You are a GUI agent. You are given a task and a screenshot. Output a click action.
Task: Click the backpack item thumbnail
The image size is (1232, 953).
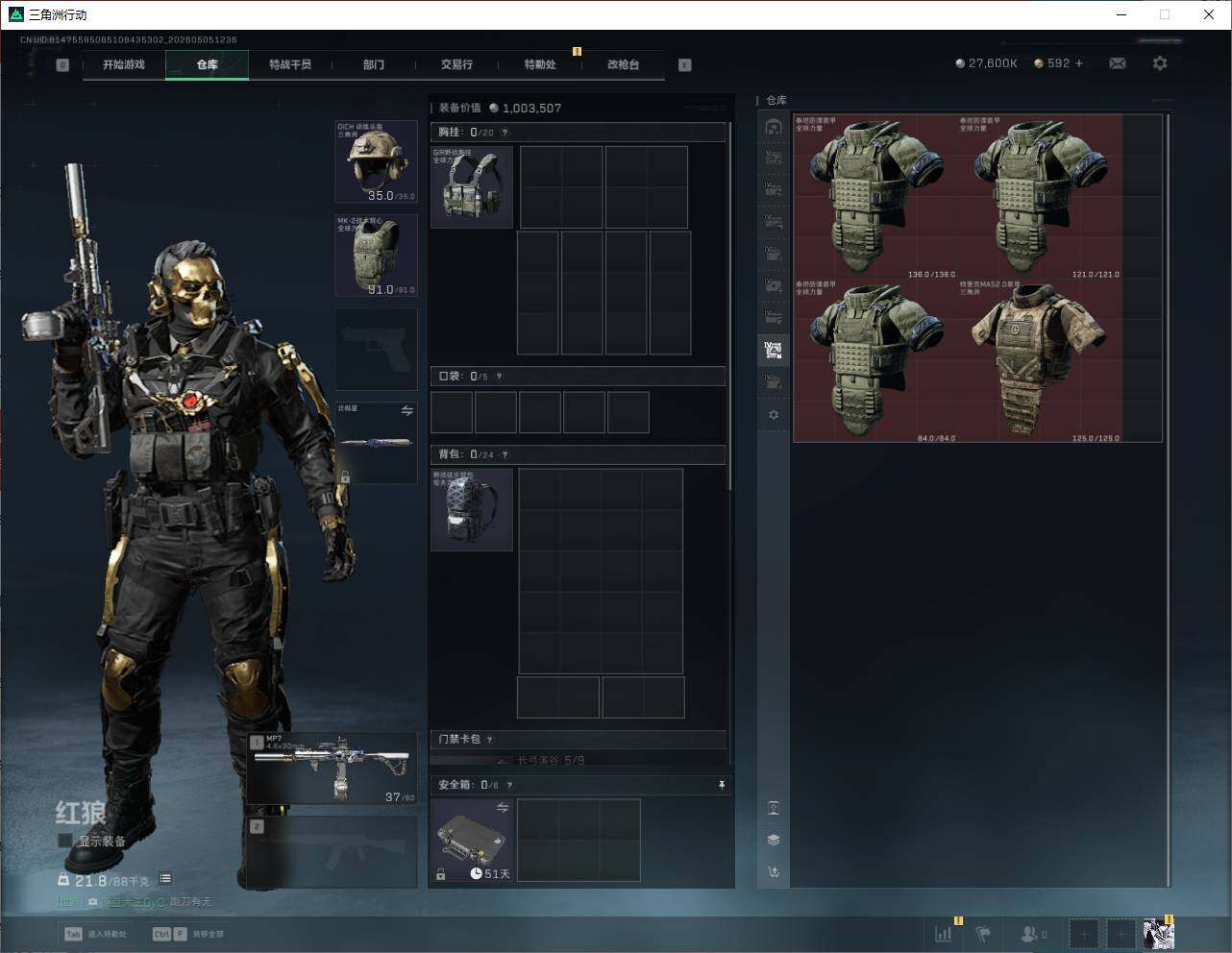click(x=472, y=510)
